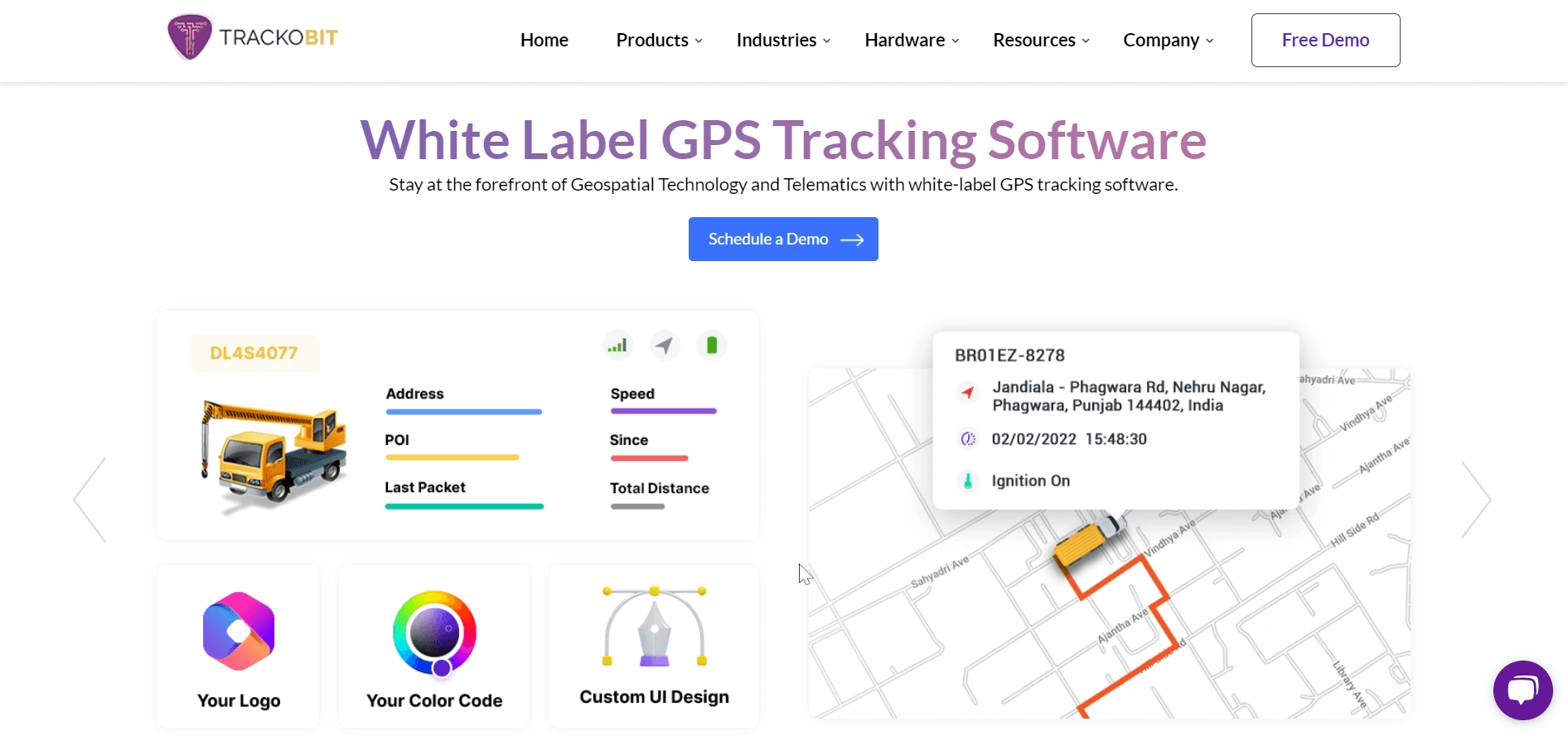The image size is (1568, 736).
Task: Expand the Products dropdown
Action: 660,40
